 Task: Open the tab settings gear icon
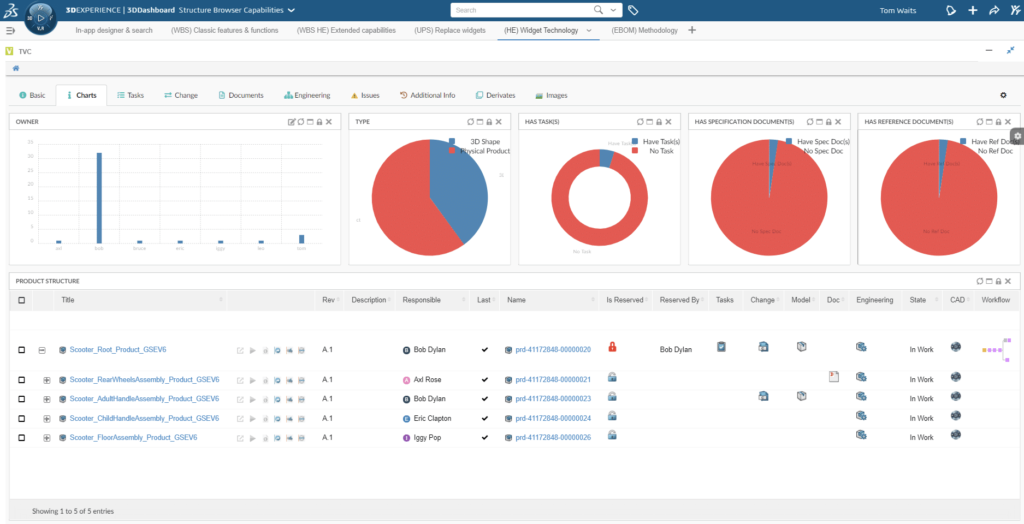(1003, 95)
